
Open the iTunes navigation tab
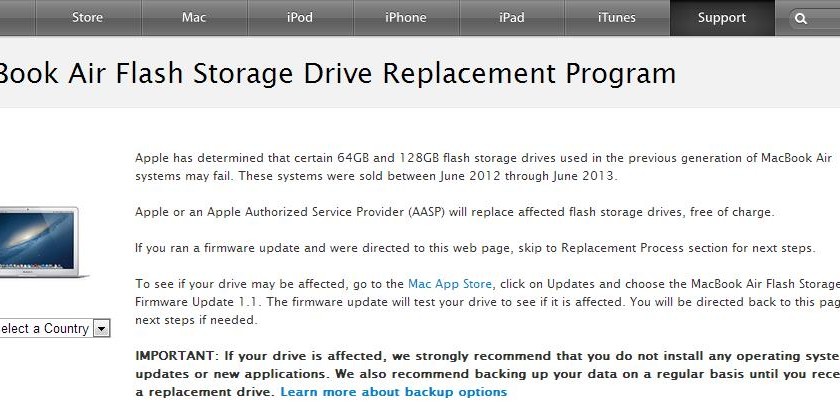(617, 17)
